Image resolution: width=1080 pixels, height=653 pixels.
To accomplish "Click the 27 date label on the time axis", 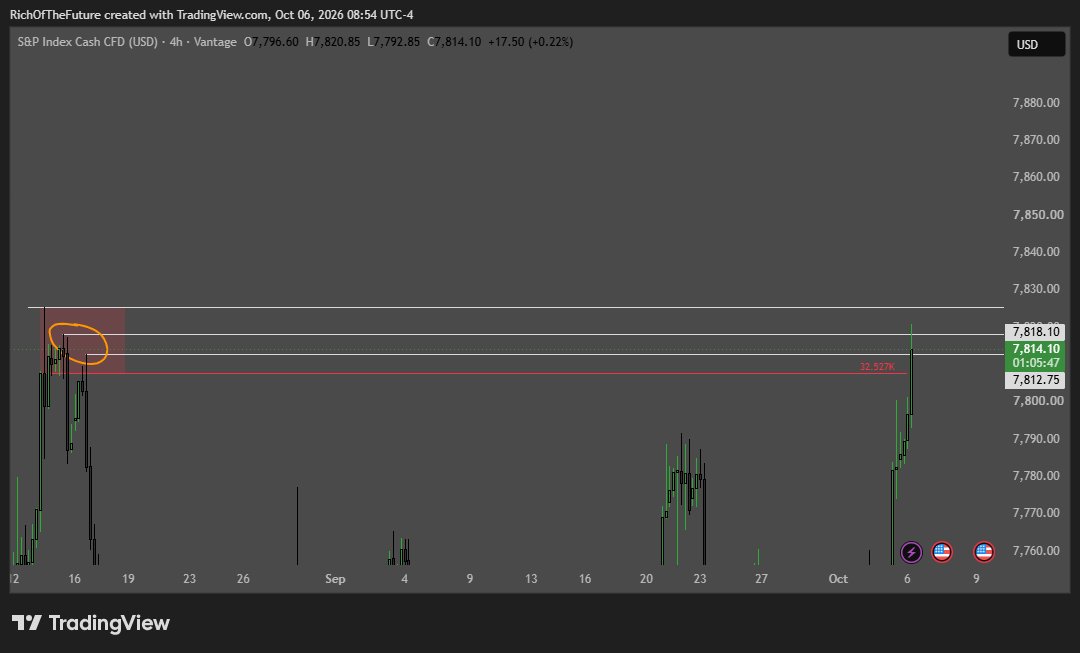I will click(x=761, y=579).
